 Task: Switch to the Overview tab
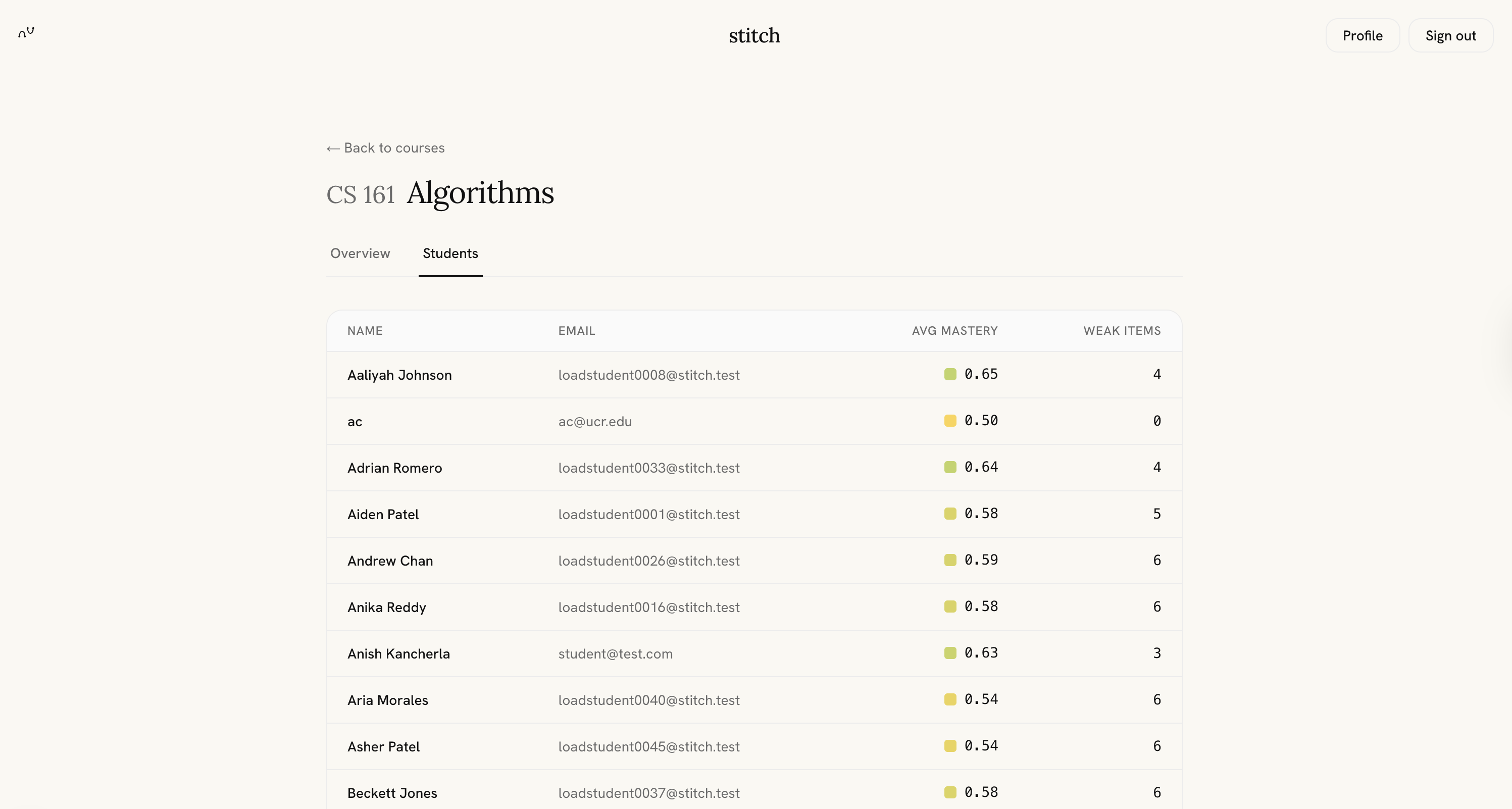tap(360, 253)
